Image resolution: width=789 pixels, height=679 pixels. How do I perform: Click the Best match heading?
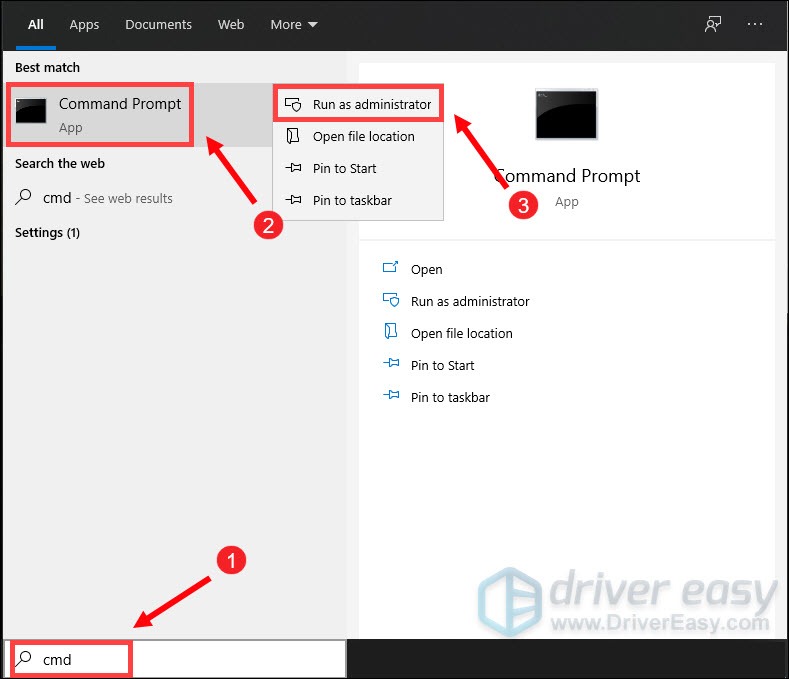tap(47, 67)
